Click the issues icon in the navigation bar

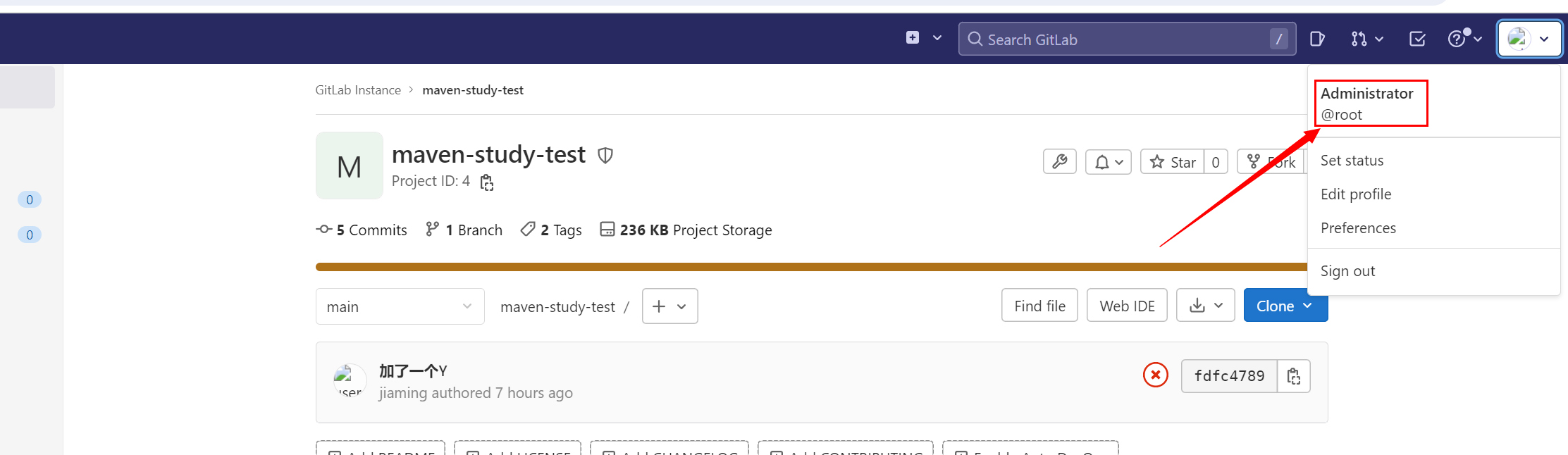tap(1317, 39)
